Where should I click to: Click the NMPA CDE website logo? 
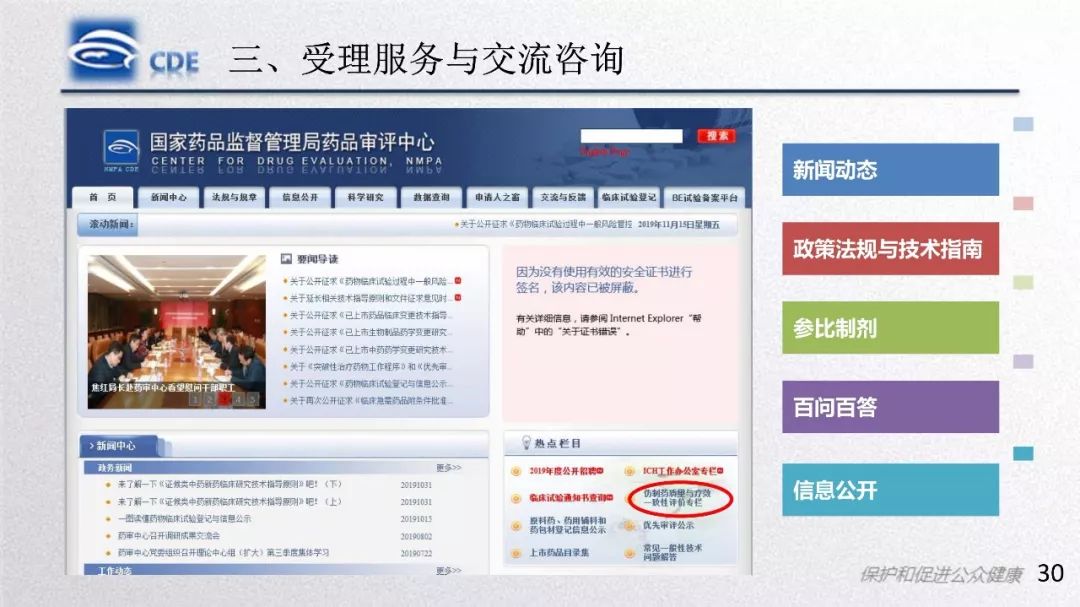tap(121, 150)
